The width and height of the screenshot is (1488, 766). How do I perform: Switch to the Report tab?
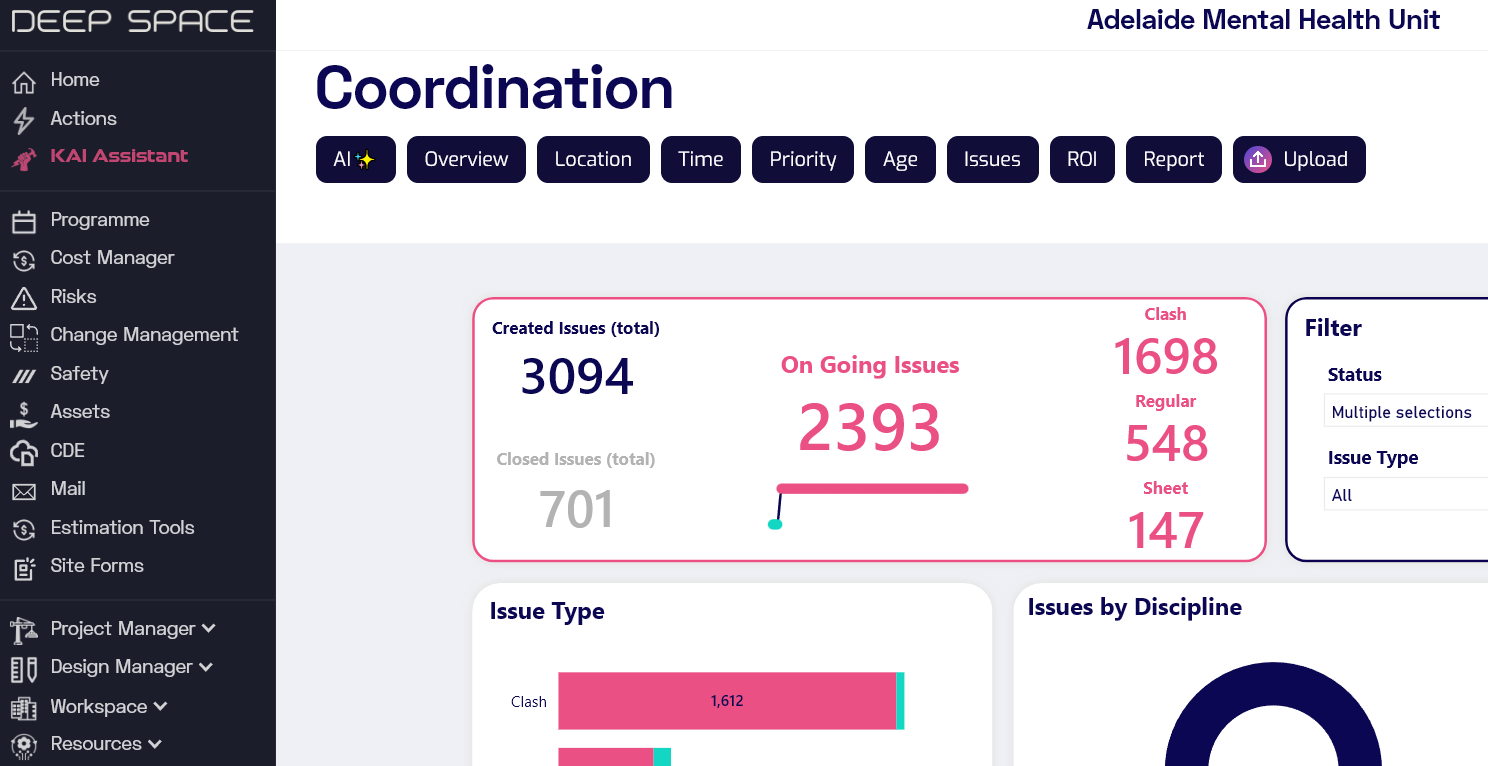[1174, 159]
